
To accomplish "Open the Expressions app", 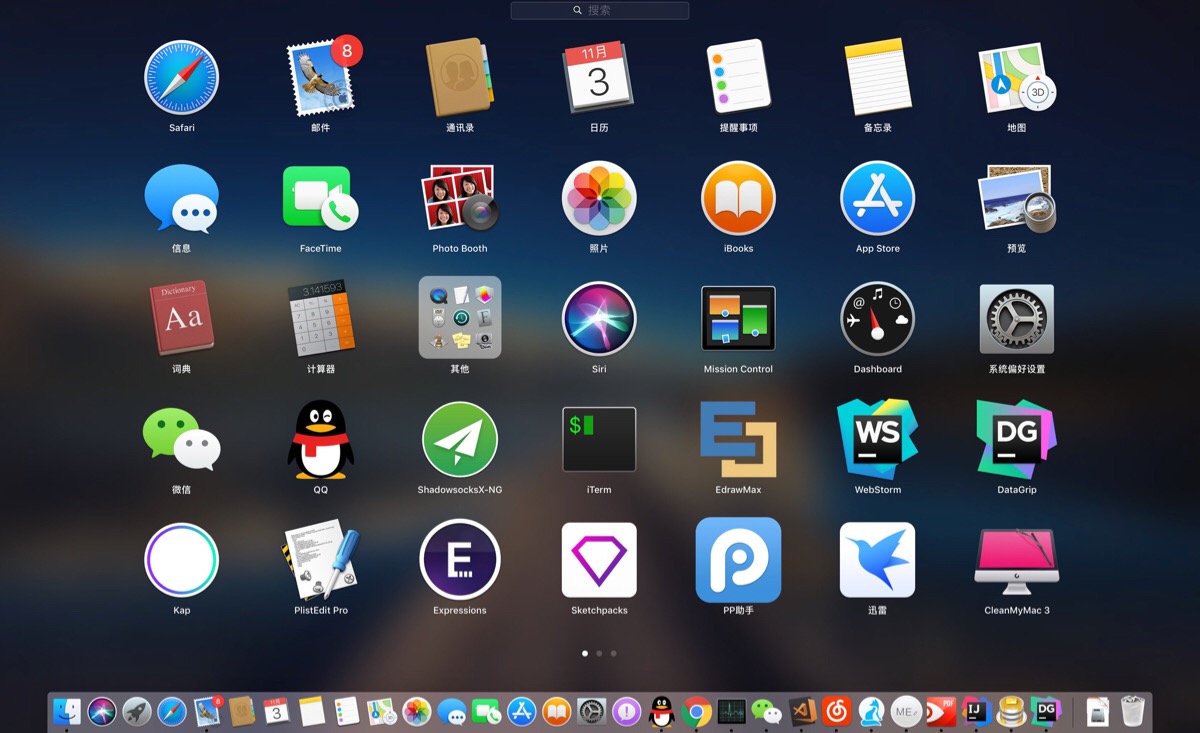I will pos(460,560).
